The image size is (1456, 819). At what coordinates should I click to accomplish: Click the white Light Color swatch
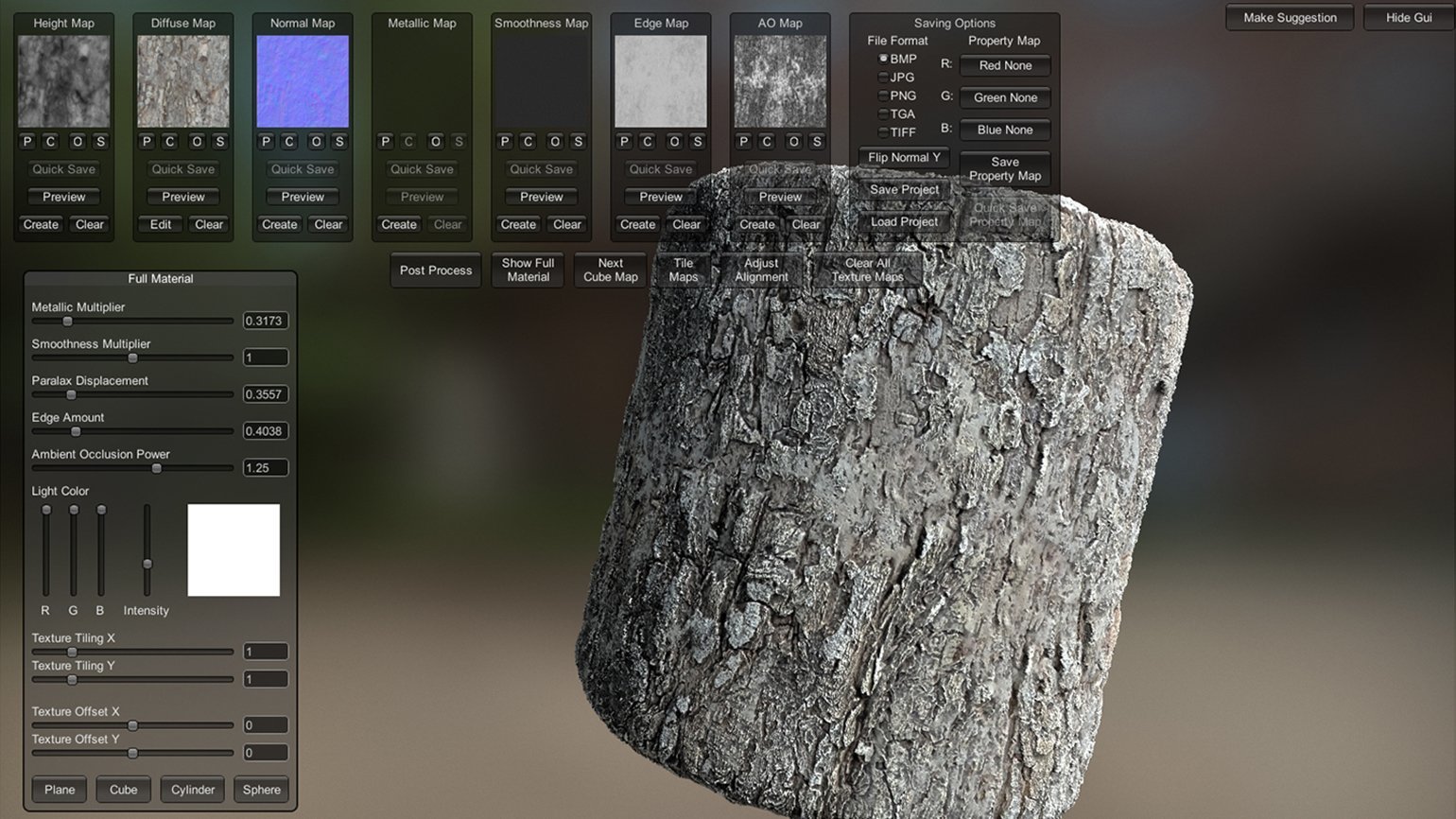234,550
